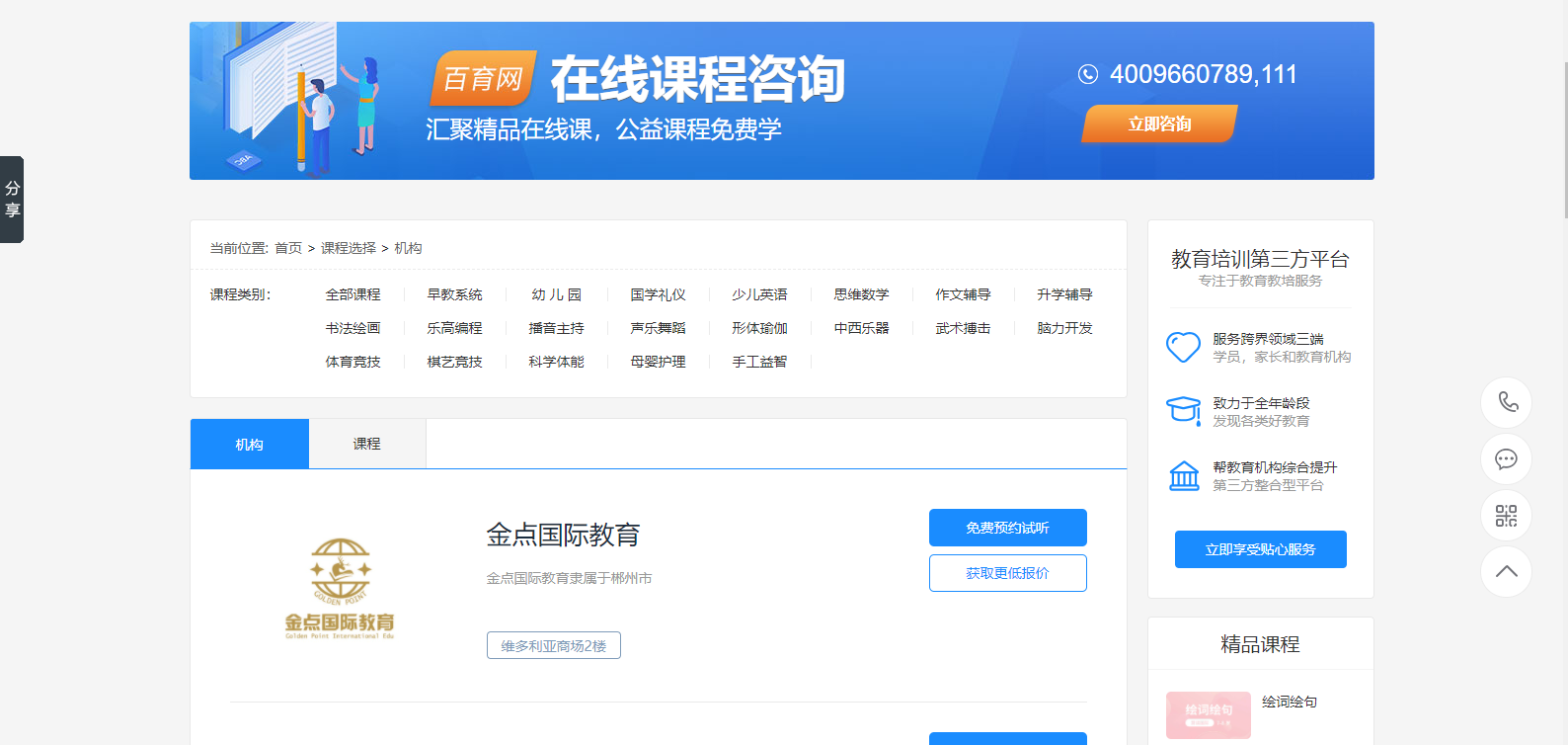Click the institution building icon

pos(1183,475)
